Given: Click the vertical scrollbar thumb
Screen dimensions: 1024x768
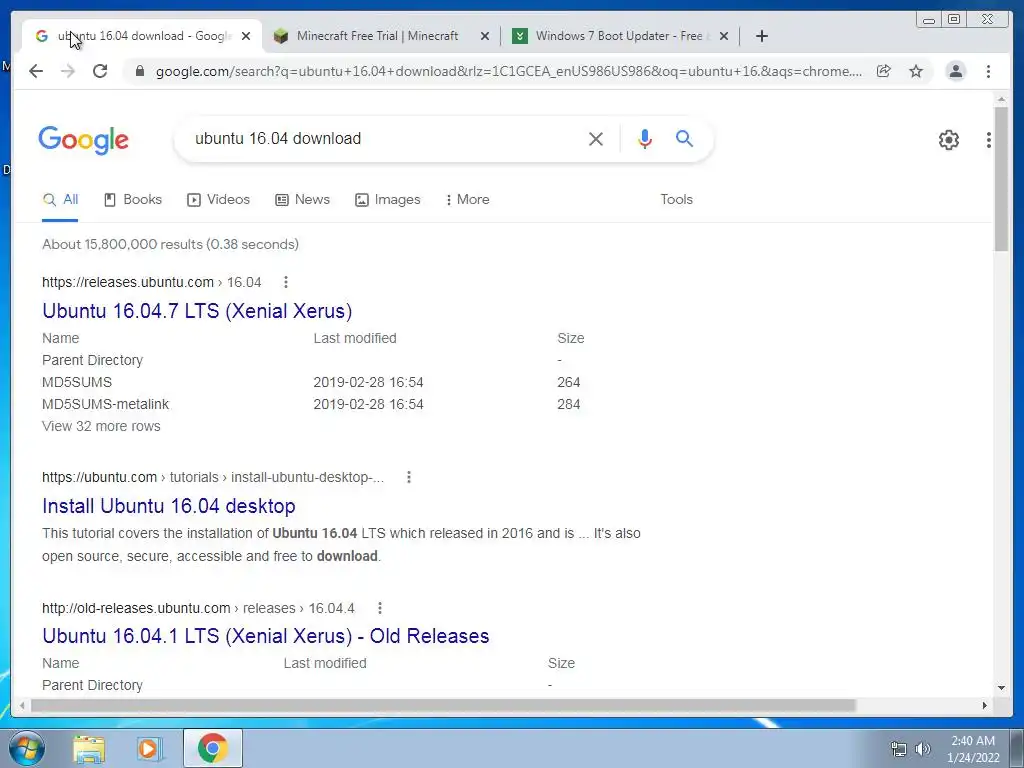Looking at the screenshot, I should click(1001, 178).
